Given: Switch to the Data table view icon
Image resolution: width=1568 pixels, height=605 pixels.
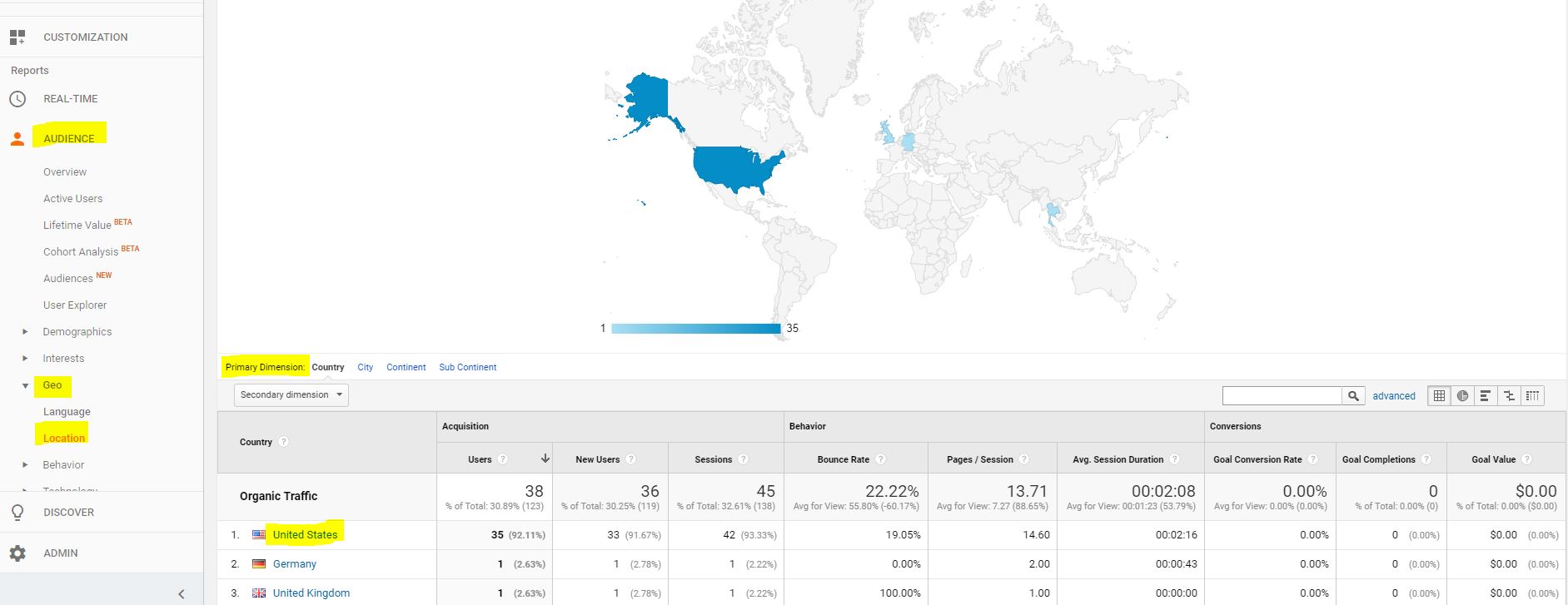Looking at the screenshot, I should point(1439,396).
